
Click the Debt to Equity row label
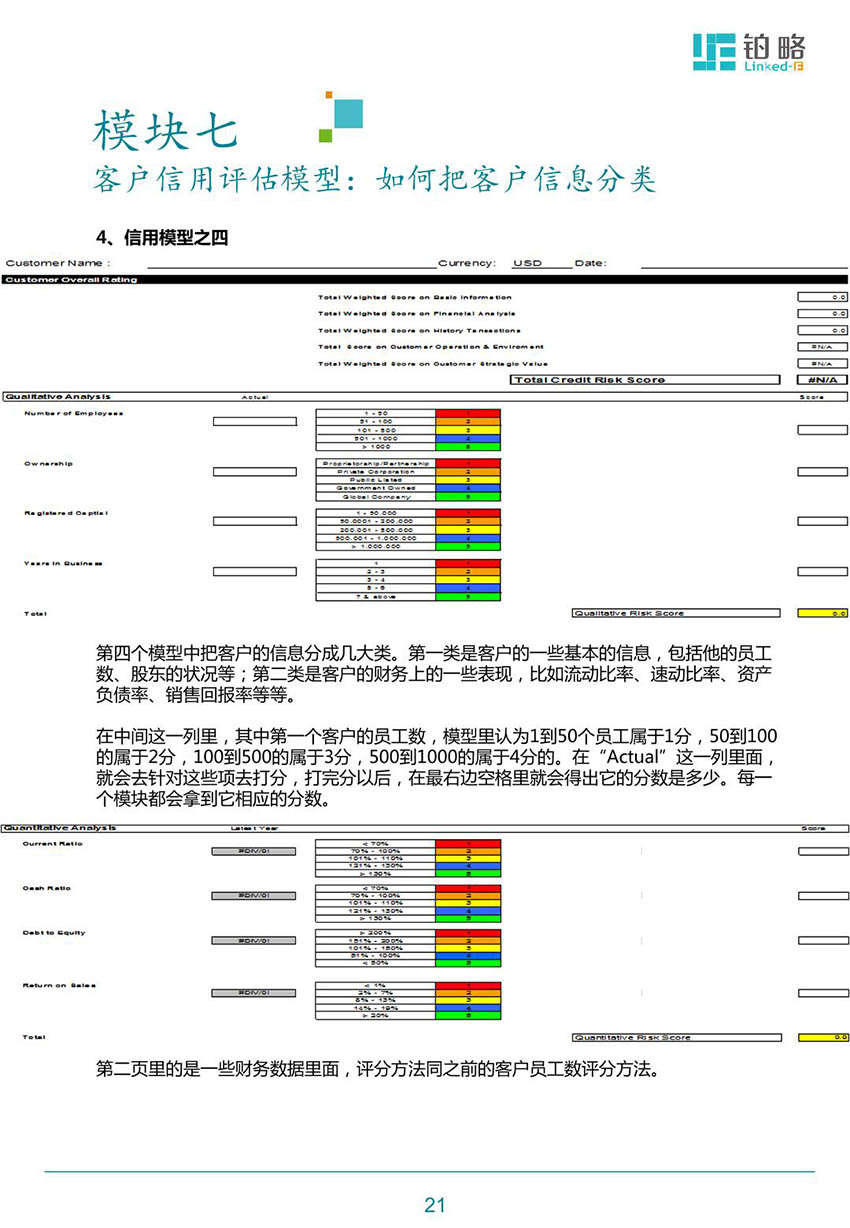point(54,933)
